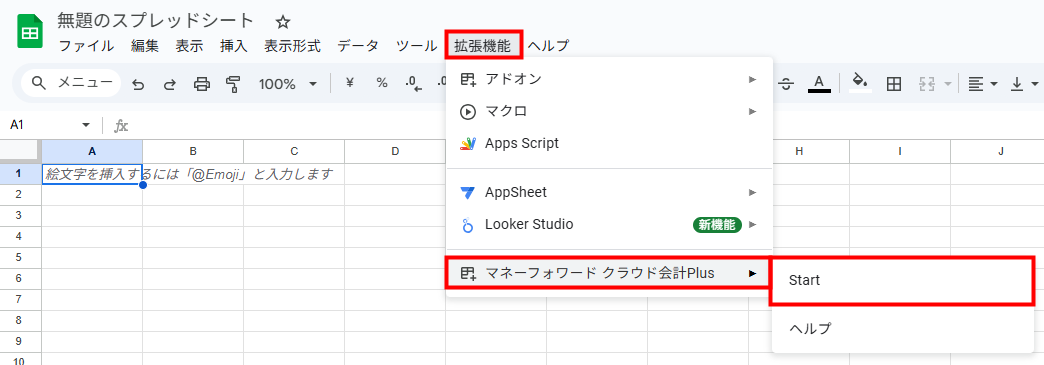The image size is (1044, 365).
Task: Open the 編集 menu
Action: 144,46
